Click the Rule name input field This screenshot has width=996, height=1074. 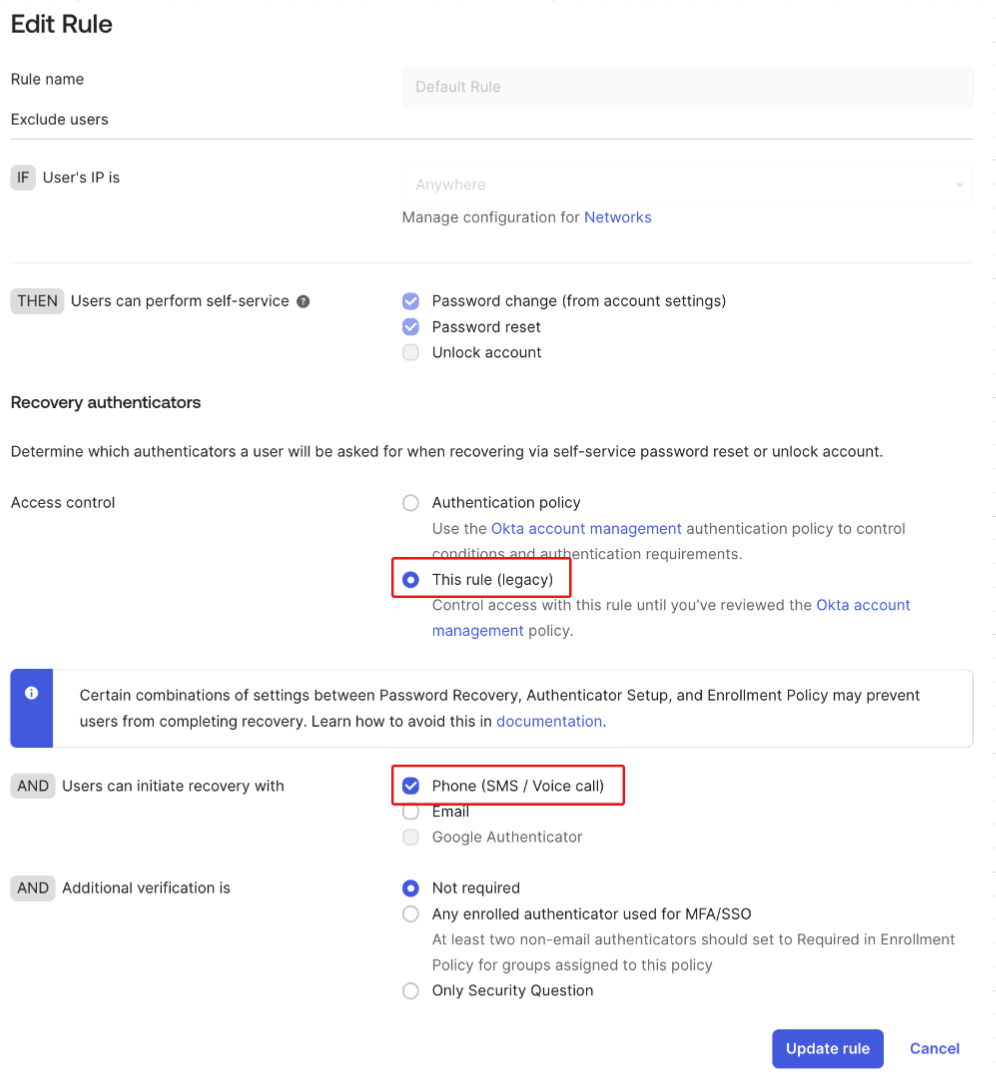pyautogui.click(x=687, y=87)
